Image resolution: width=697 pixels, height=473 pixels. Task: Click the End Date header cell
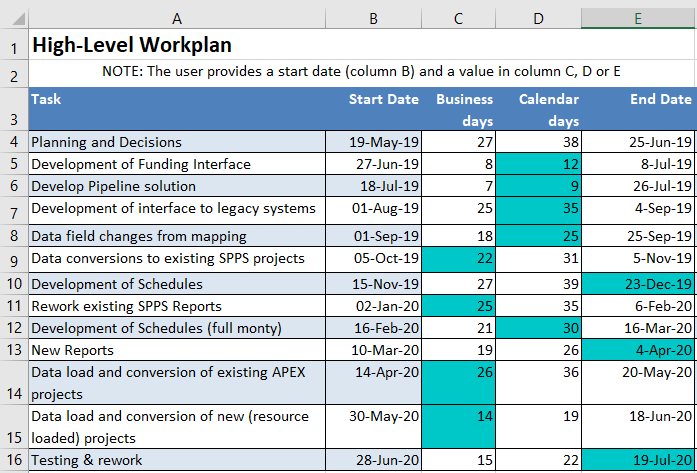pyautogui.click(x=638, y=109)
